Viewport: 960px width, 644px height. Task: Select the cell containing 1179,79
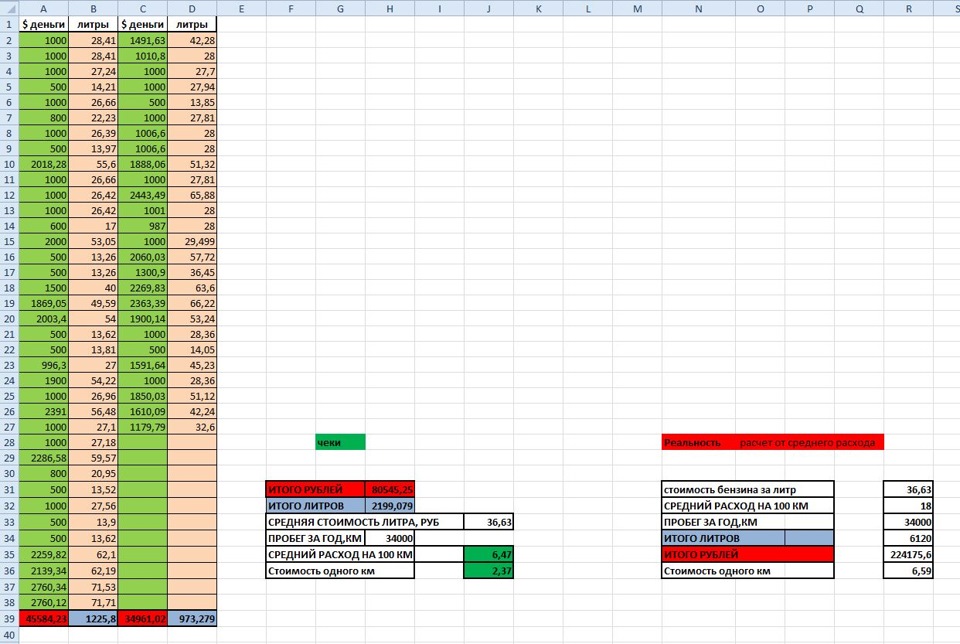click(x=143, y=427)
